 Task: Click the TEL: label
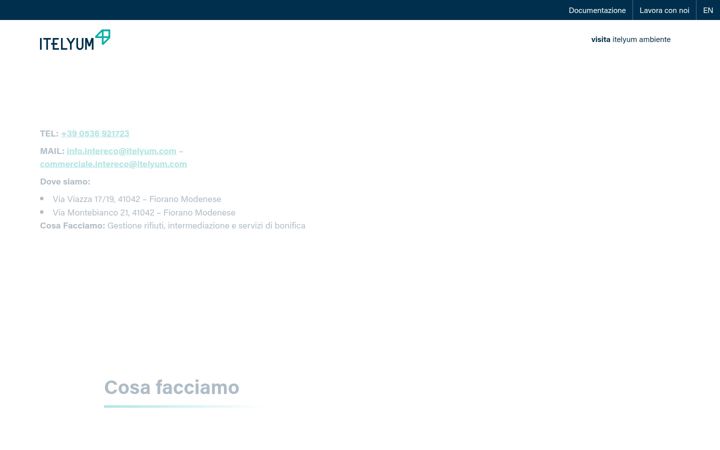pos(49,134)
